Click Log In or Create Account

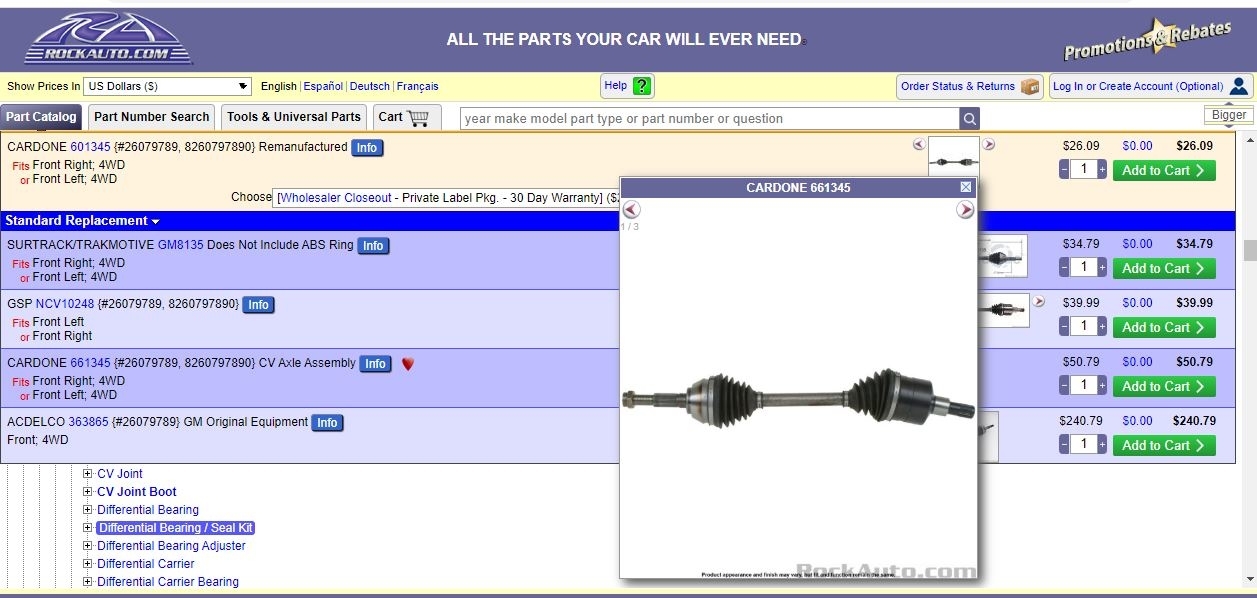(x=1150, y=86)
